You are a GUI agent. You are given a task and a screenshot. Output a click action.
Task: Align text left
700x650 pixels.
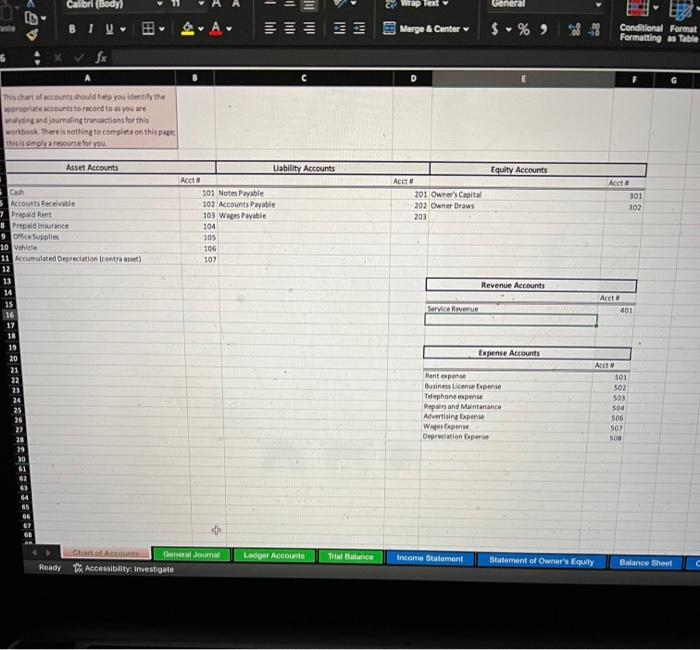(270, 29)
